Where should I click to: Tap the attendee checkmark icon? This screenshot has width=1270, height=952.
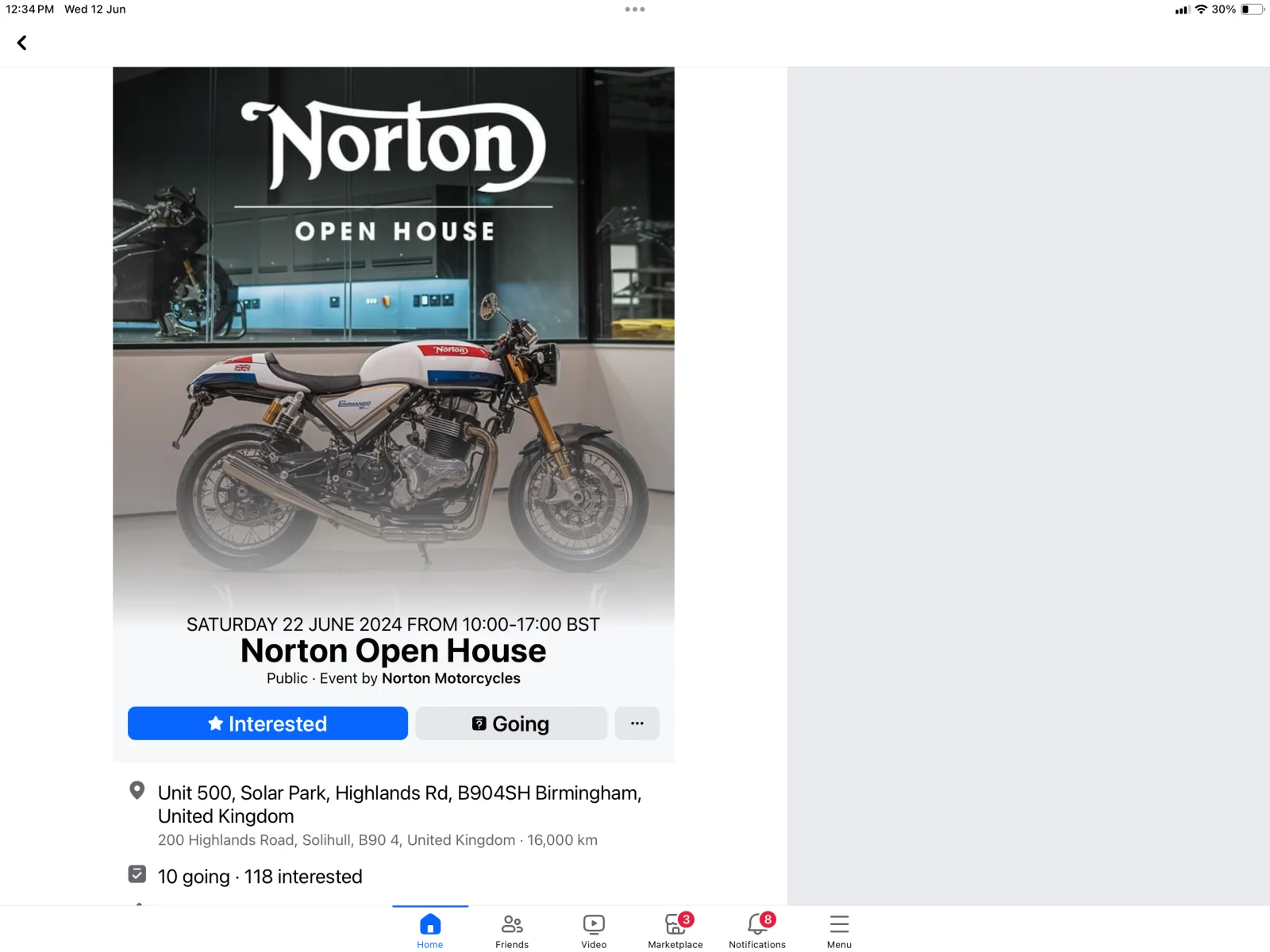coord(137,874)
